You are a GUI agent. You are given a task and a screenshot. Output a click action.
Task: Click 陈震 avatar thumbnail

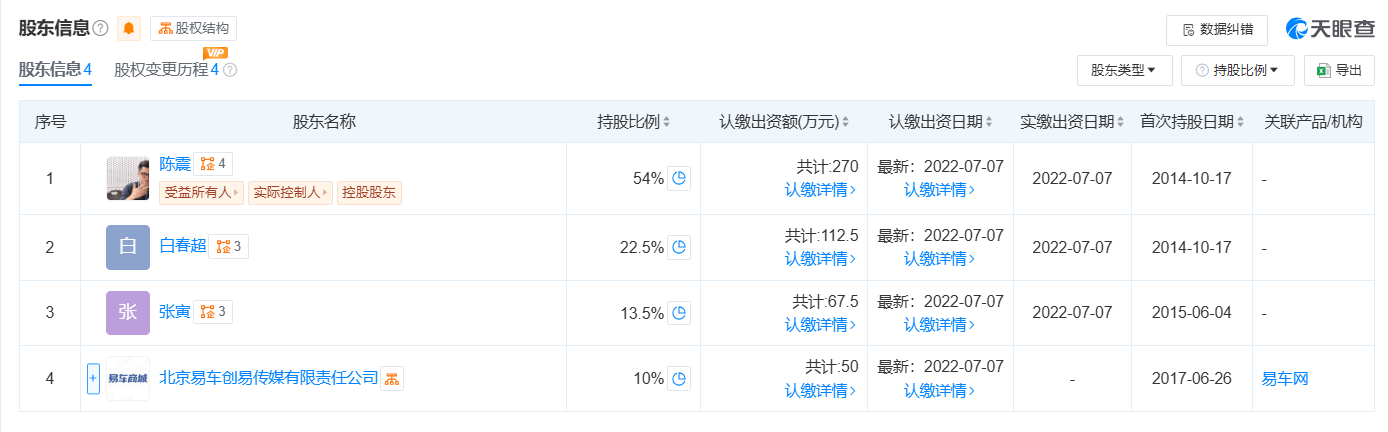pos(127,178)
